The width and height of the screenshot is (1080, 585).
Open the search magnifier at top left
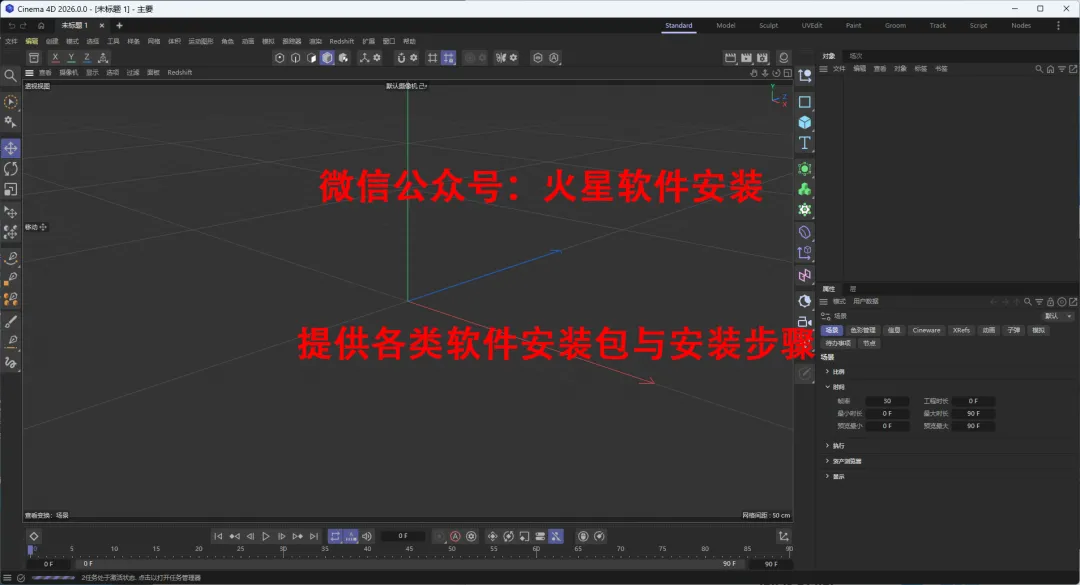pos(10,76)
